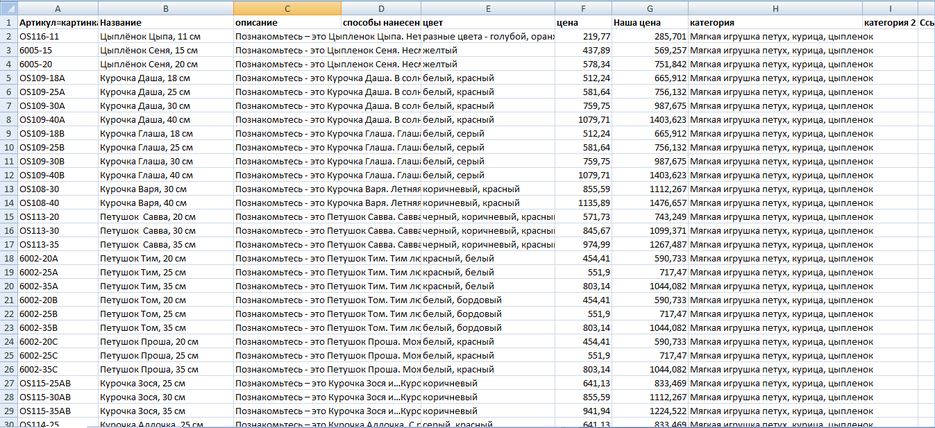Click the select-all corner box
This screenshot has height=428, width=935.
point(9,8)
